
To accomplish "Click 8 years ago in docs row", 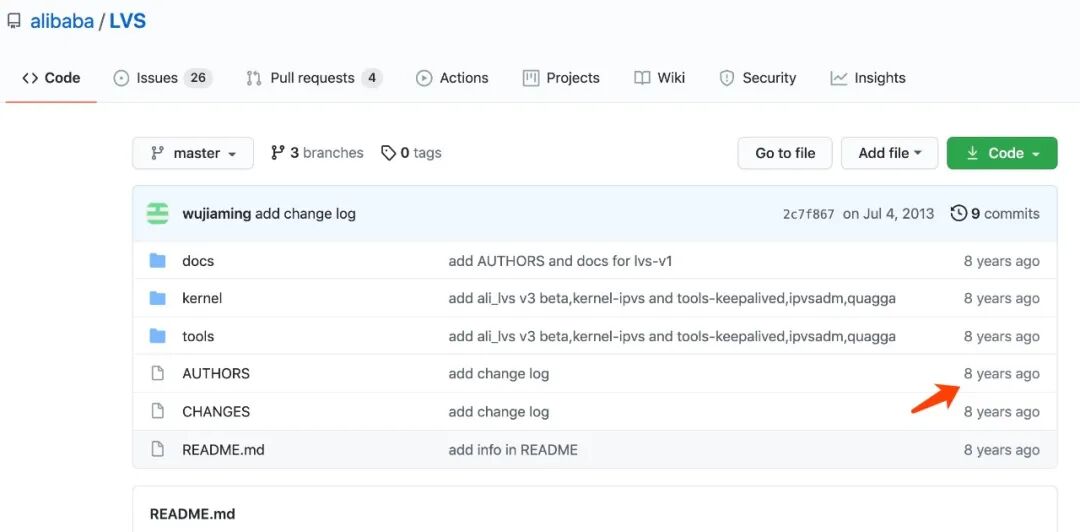I will tap(1001, 261).
